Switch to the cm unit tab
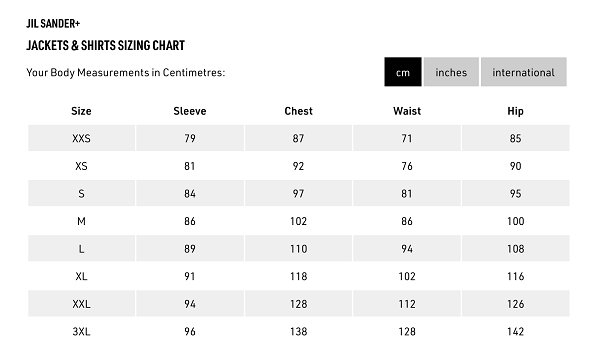The image size is (600, 360). [x=403, y=72]
